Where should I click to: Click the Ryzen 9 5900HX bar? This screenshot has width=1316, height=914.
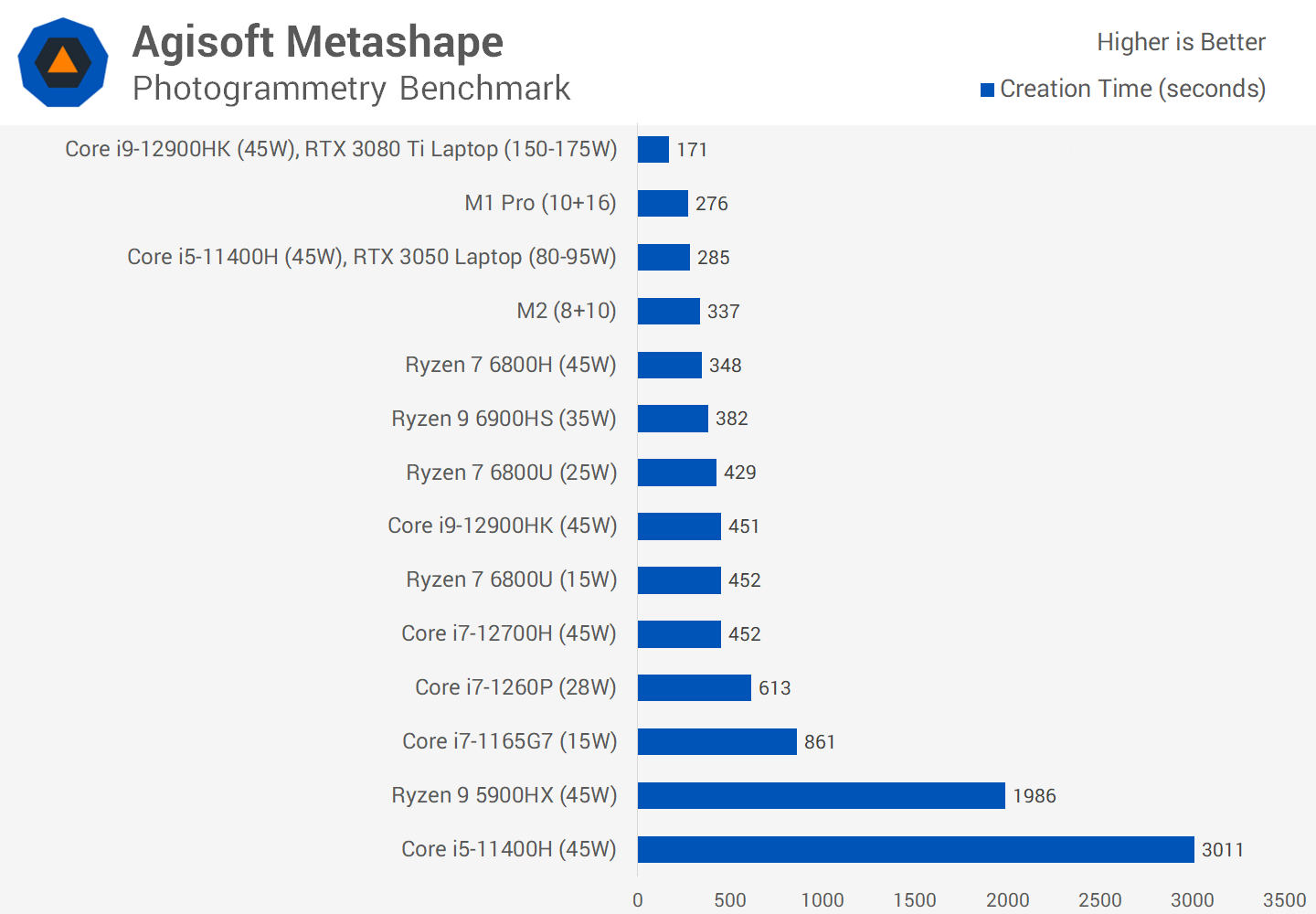coord(821,795)
